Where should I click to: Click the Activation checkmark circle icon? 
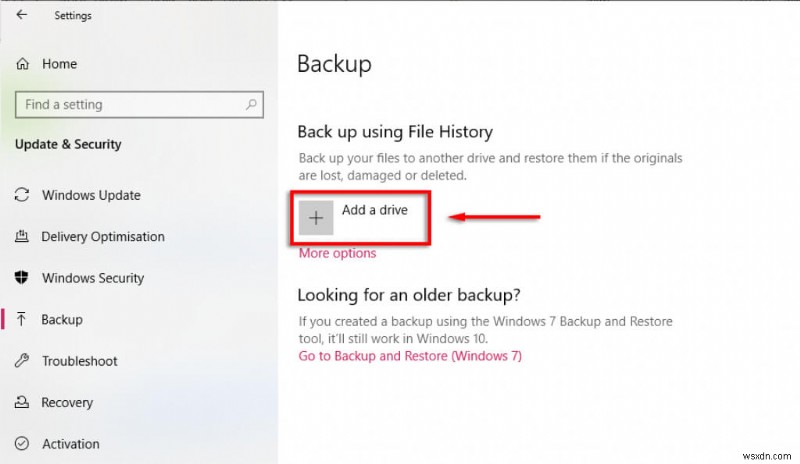tap(22, 444)
